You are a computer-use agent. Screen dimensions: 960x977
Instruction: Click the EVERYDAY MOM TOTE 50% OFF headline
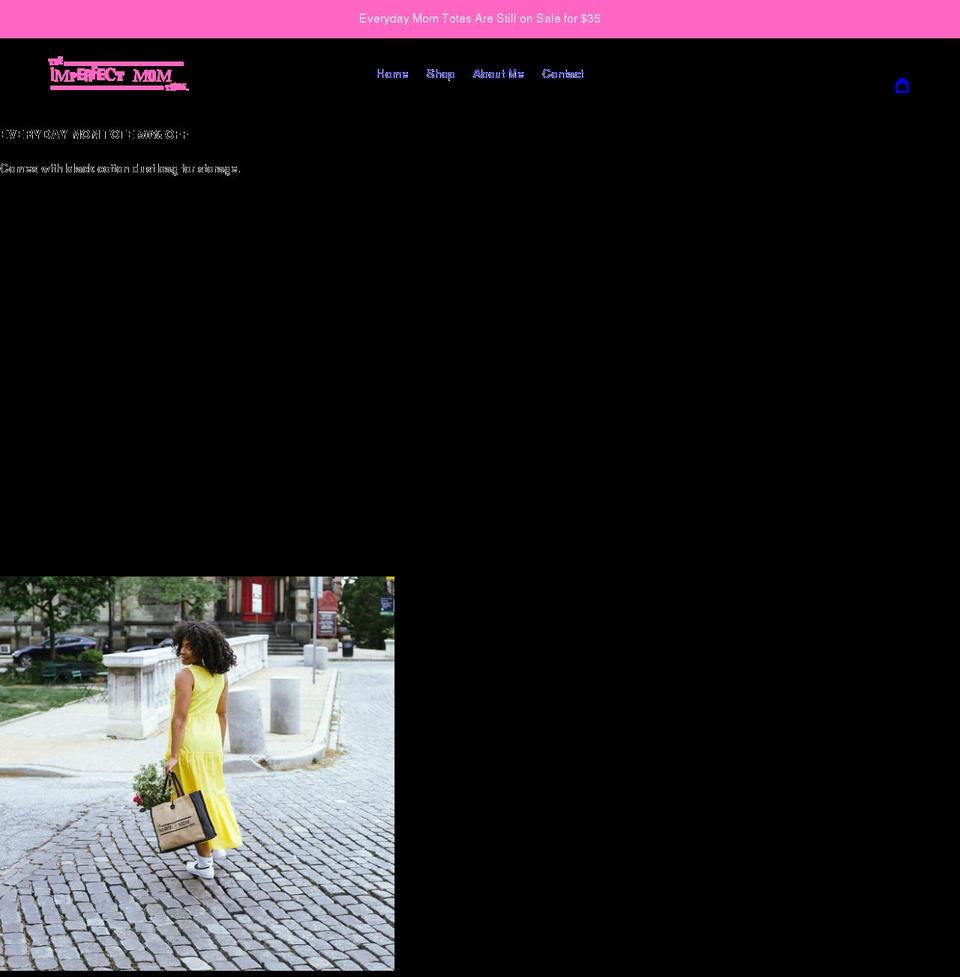coord(93,134)
